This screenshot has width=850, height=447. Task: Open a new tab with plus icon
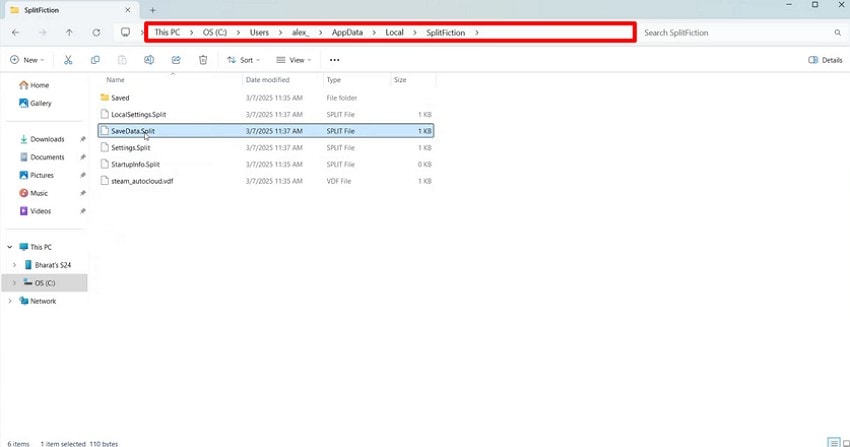(152, 10)
